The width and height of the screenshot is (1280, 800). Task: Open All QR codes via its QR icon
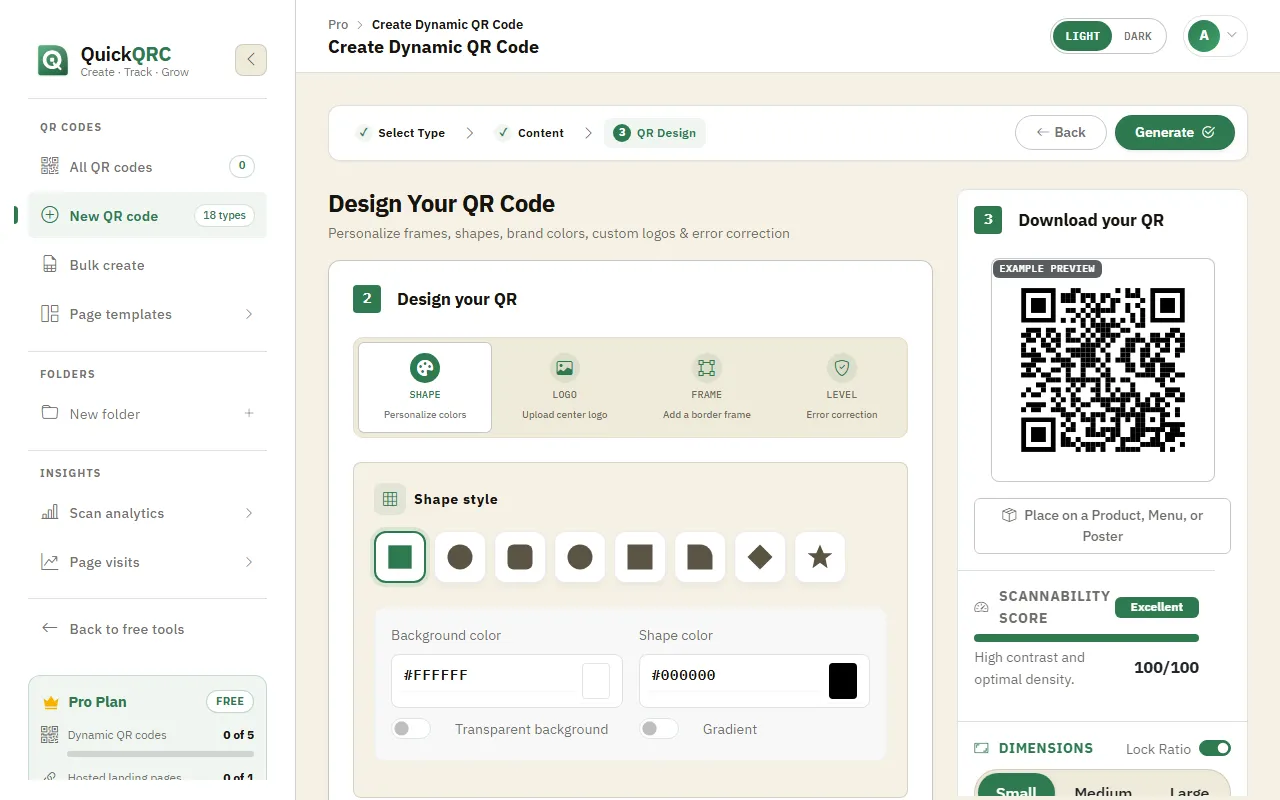49,167
